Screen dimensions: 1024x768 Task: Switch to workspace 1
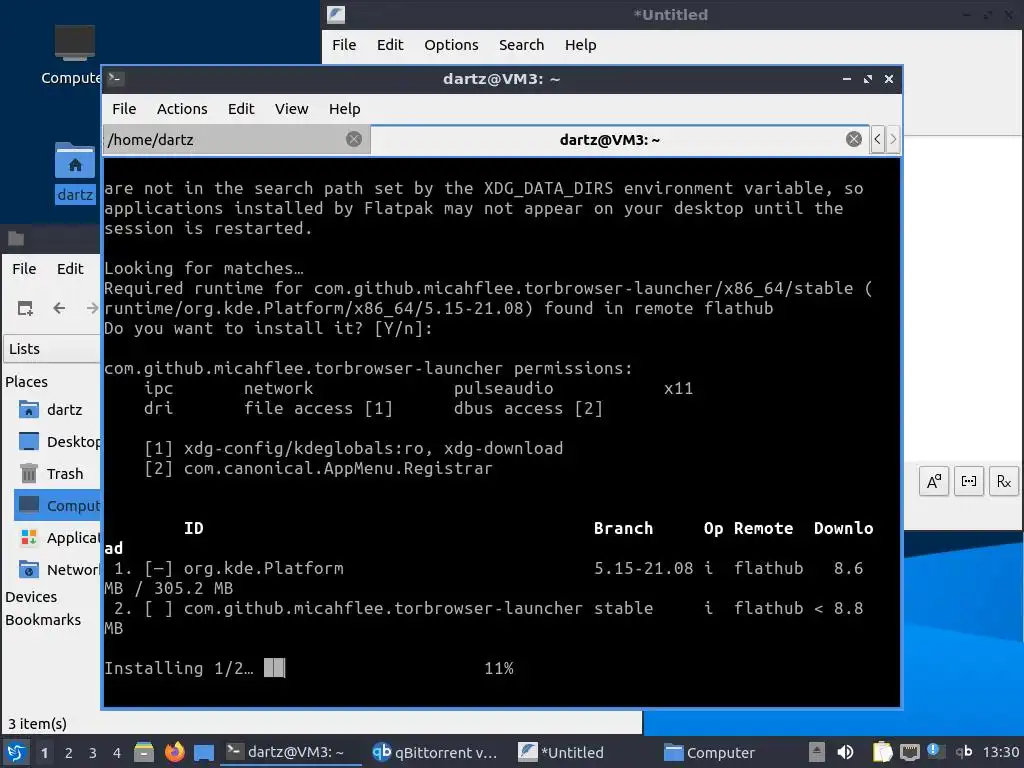tap(44, 753)
